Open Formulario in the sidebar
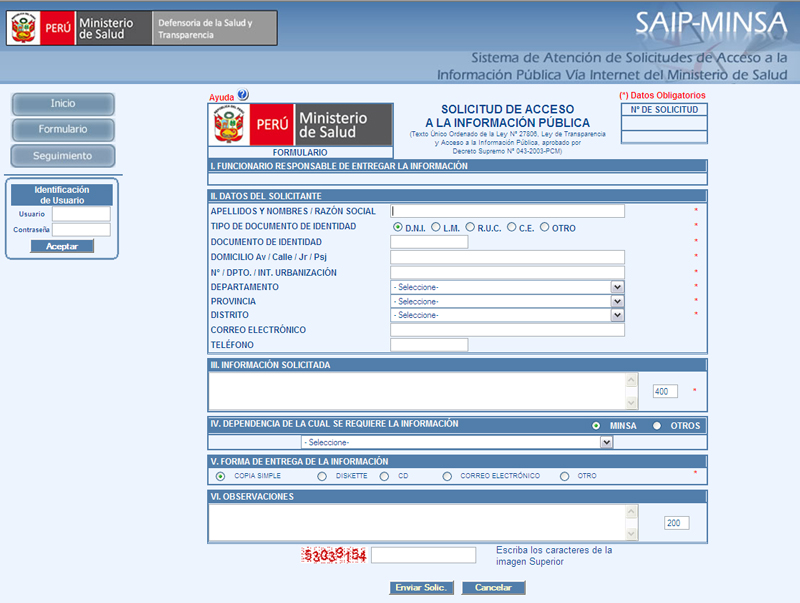The image size is (800, 603). (63, 130)
